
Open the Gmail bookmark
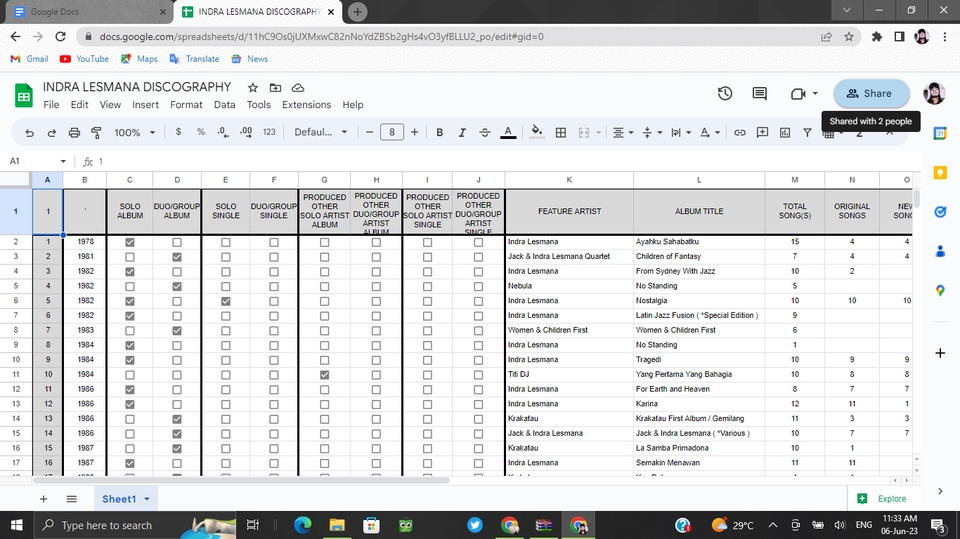29,59
